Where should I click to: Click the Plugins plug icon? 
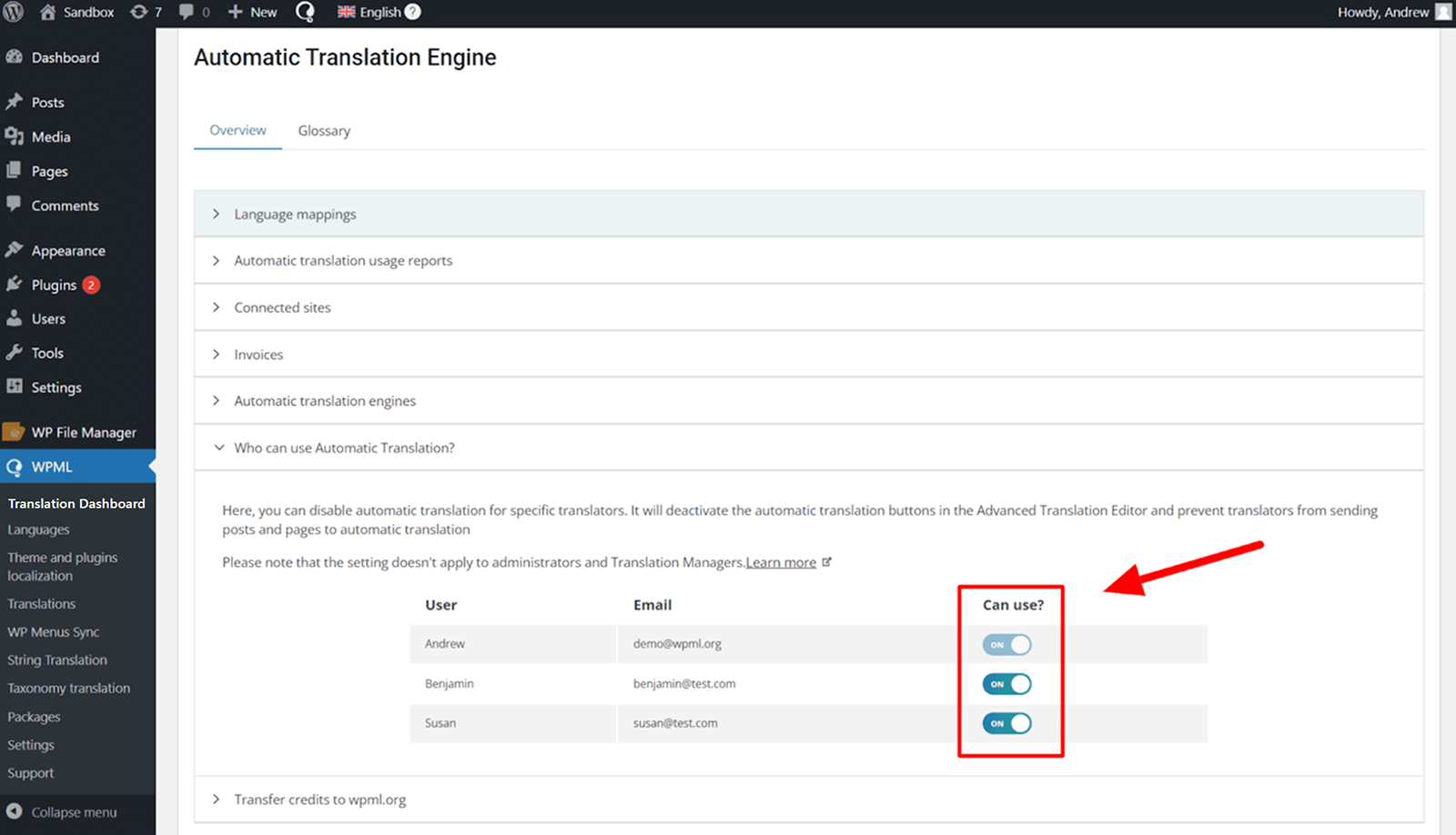coord(15,284)
